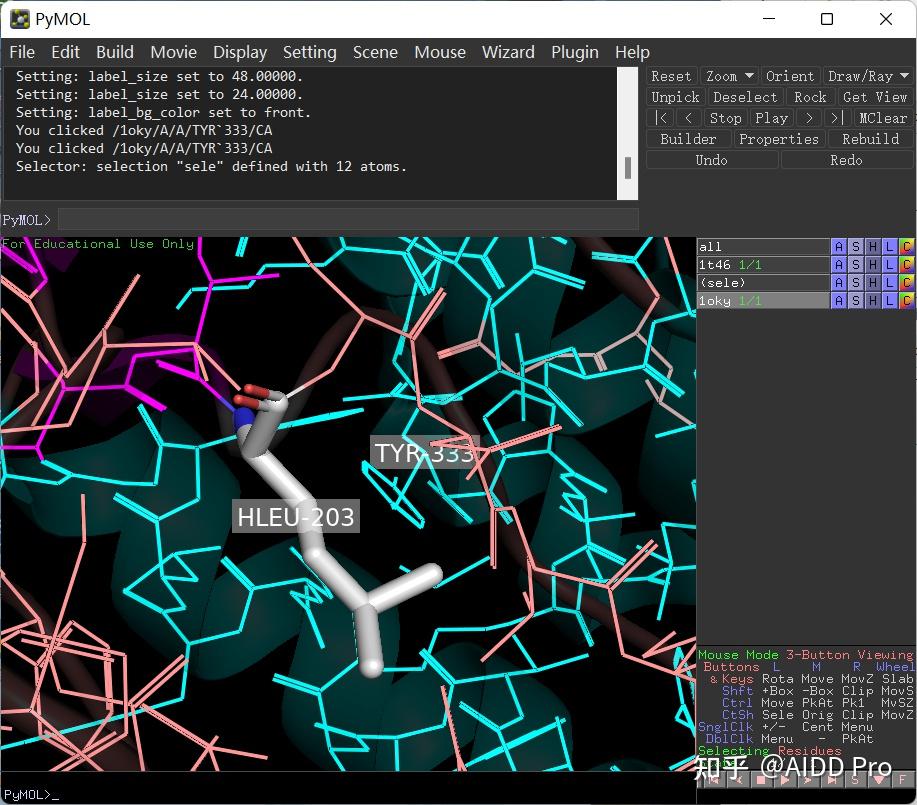The image size is (917, 805).
Task: Click the Deselect button
Action: (x=745, y=97)
